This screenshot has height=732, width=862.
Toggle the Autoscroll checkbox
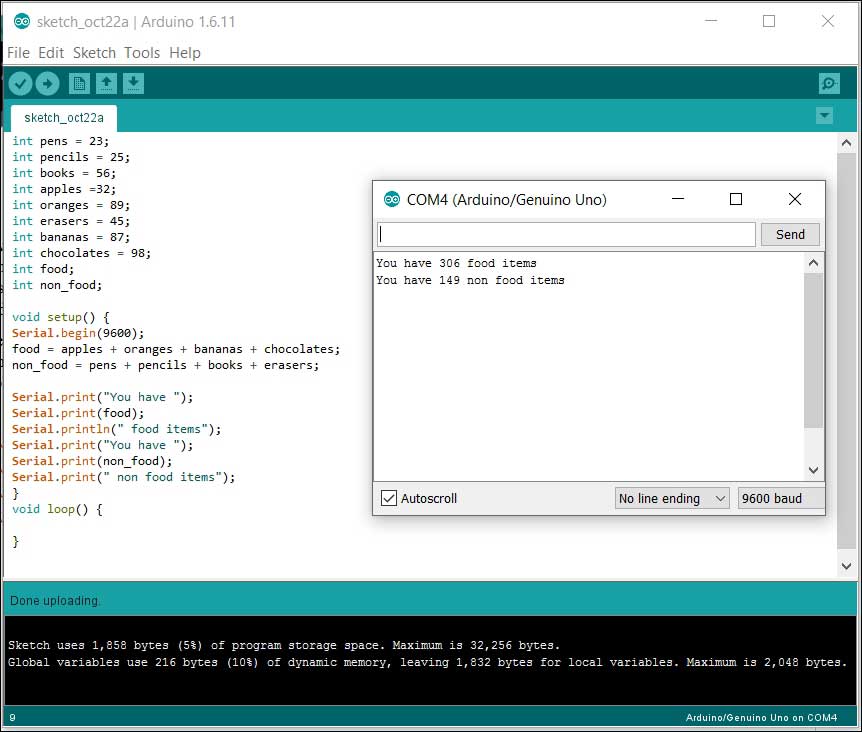click(x=389, y=498)
